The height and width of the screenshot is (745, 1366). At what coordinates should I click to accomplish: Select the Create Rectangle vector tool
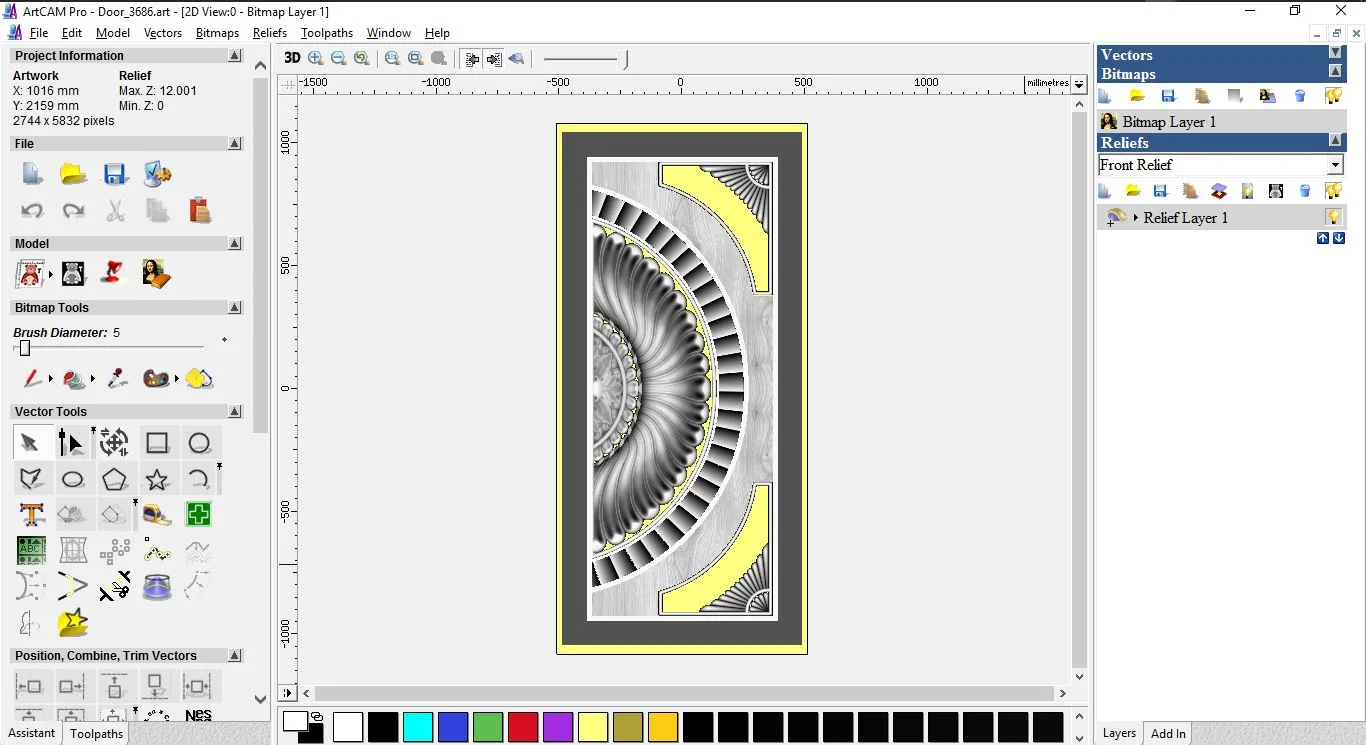pyautogui.click(x=157, y=443)
